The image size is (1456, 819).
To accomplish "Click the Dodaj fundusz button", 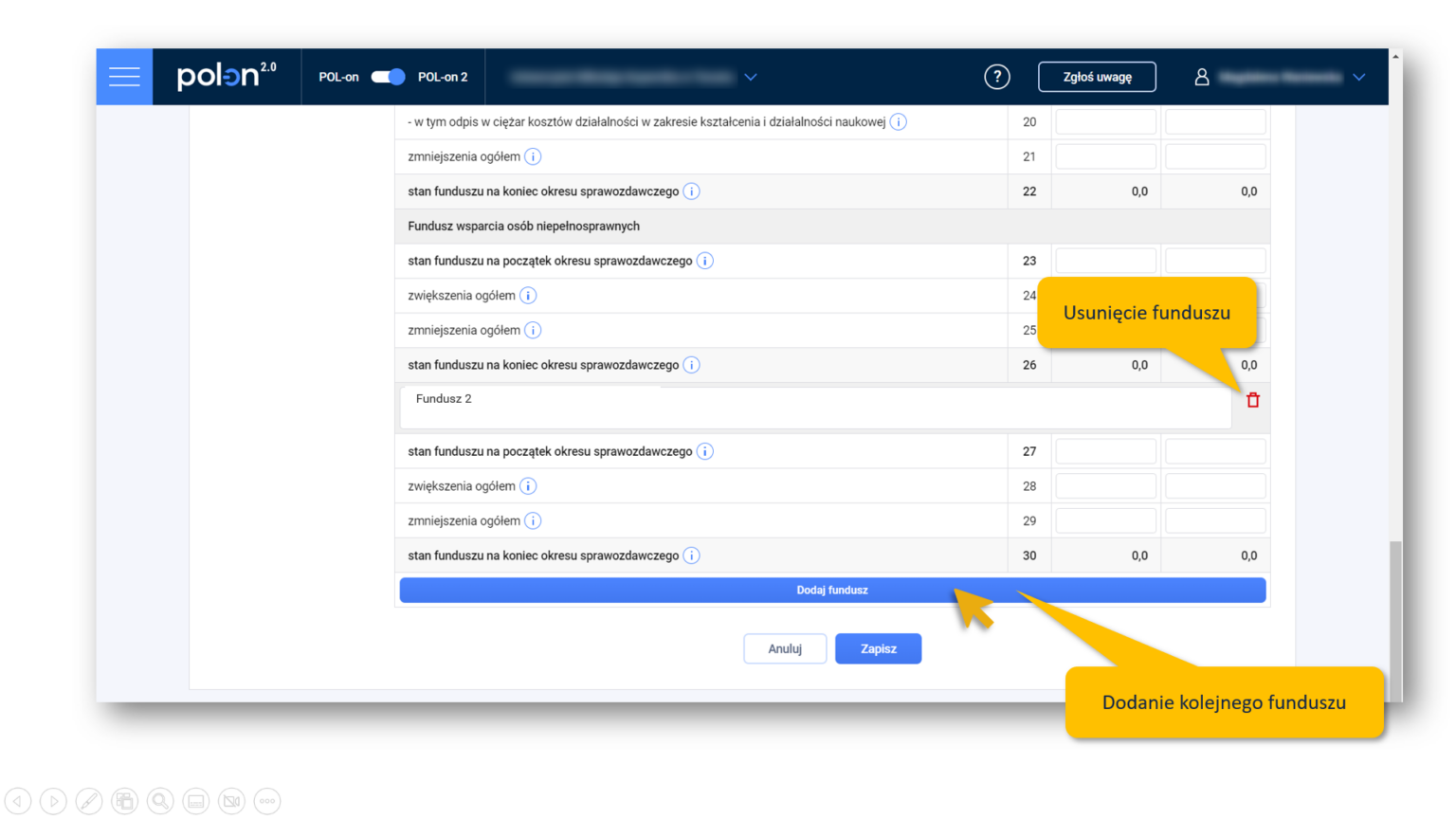I will [832, 590].
